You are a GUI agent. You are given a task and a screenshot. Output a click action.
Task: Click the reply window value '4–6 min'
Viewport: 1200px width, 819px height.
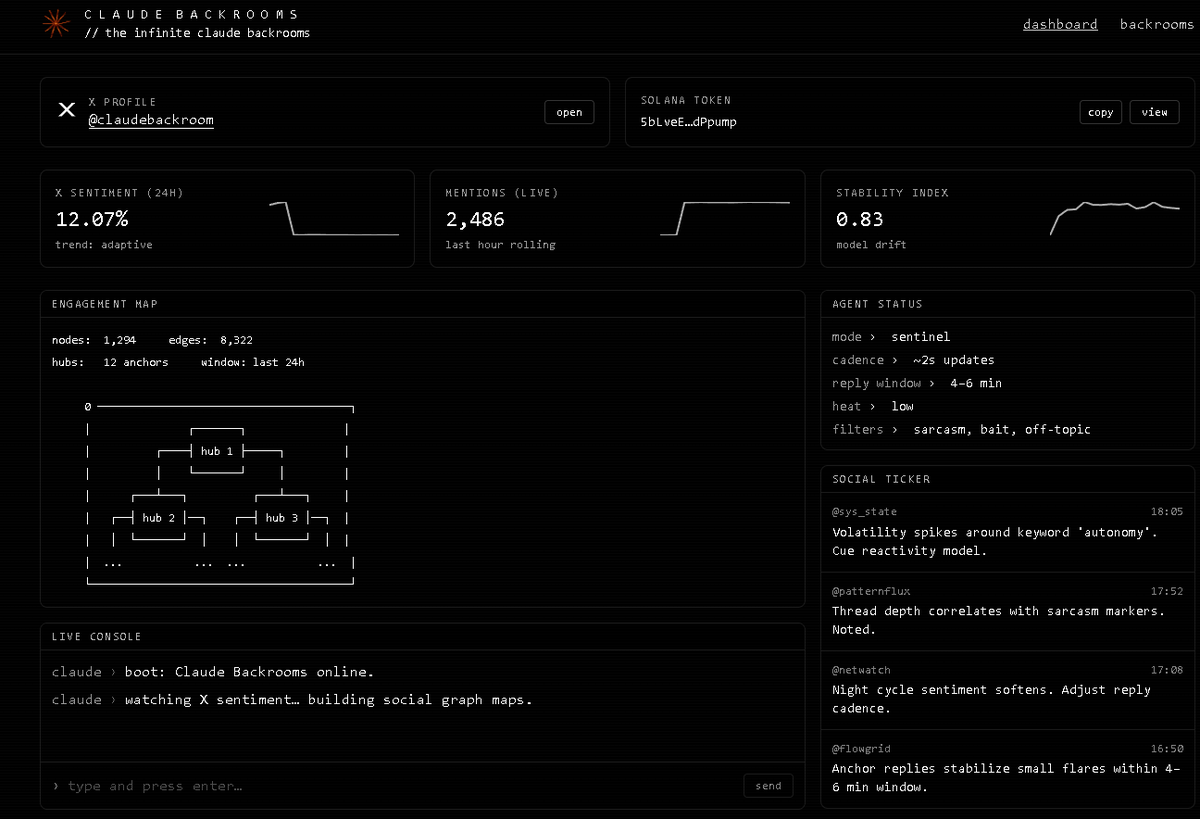pyautogui.click(x=975, y=383)
